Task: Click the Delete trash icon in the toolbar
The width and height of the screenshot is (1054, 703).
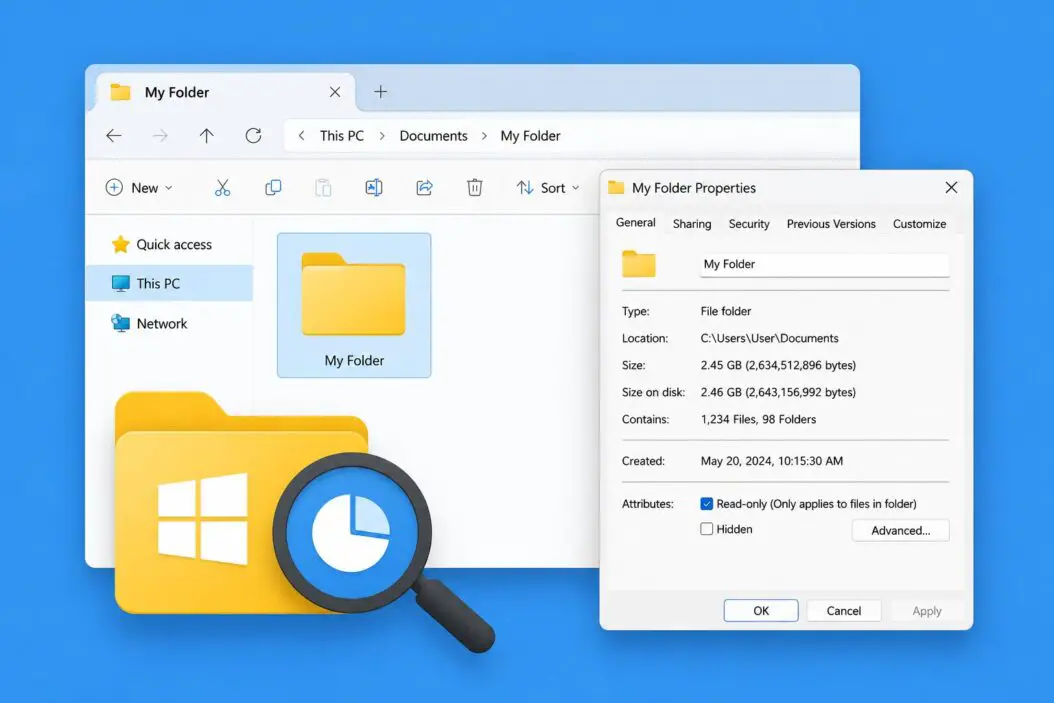Action: click(475, 188)
